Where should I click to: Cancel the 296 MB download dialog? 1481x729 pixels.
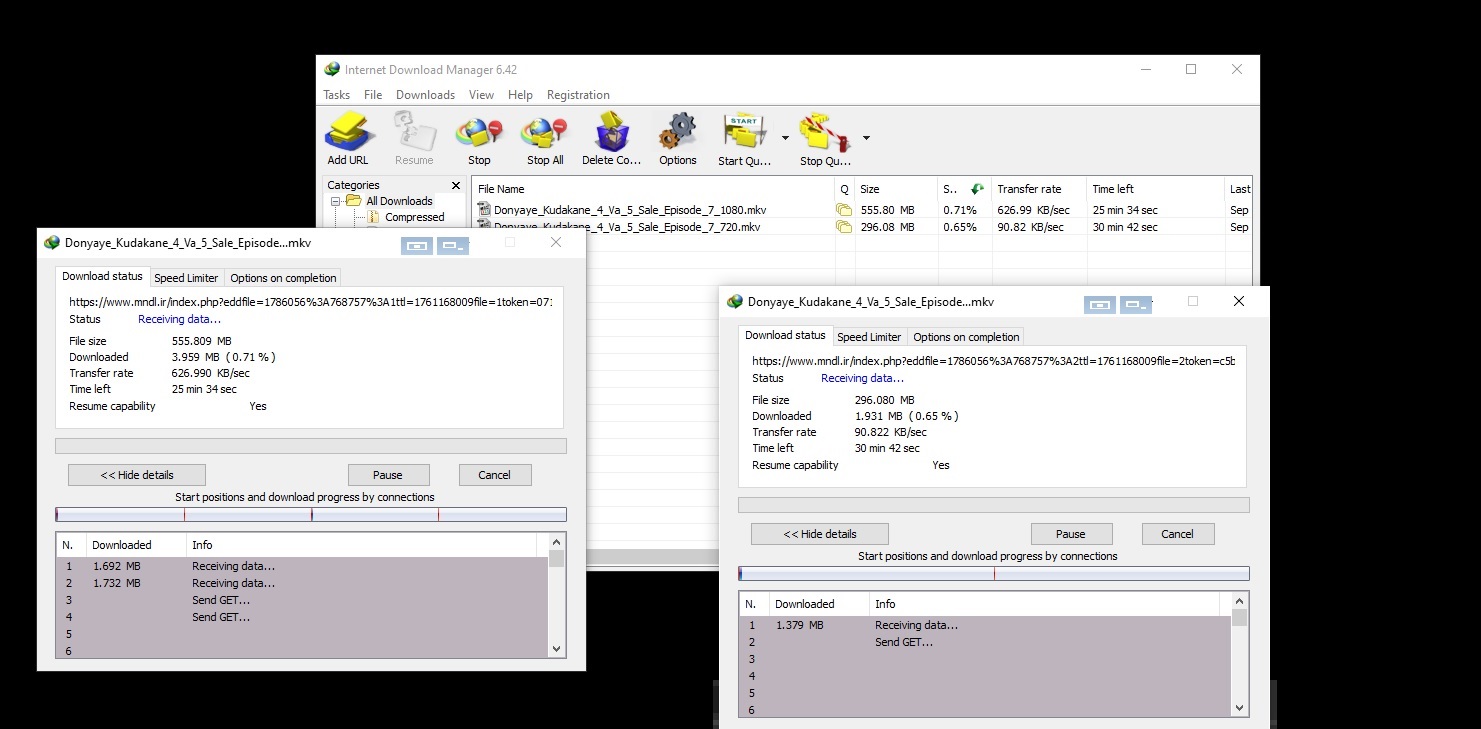click(1177, 534)
